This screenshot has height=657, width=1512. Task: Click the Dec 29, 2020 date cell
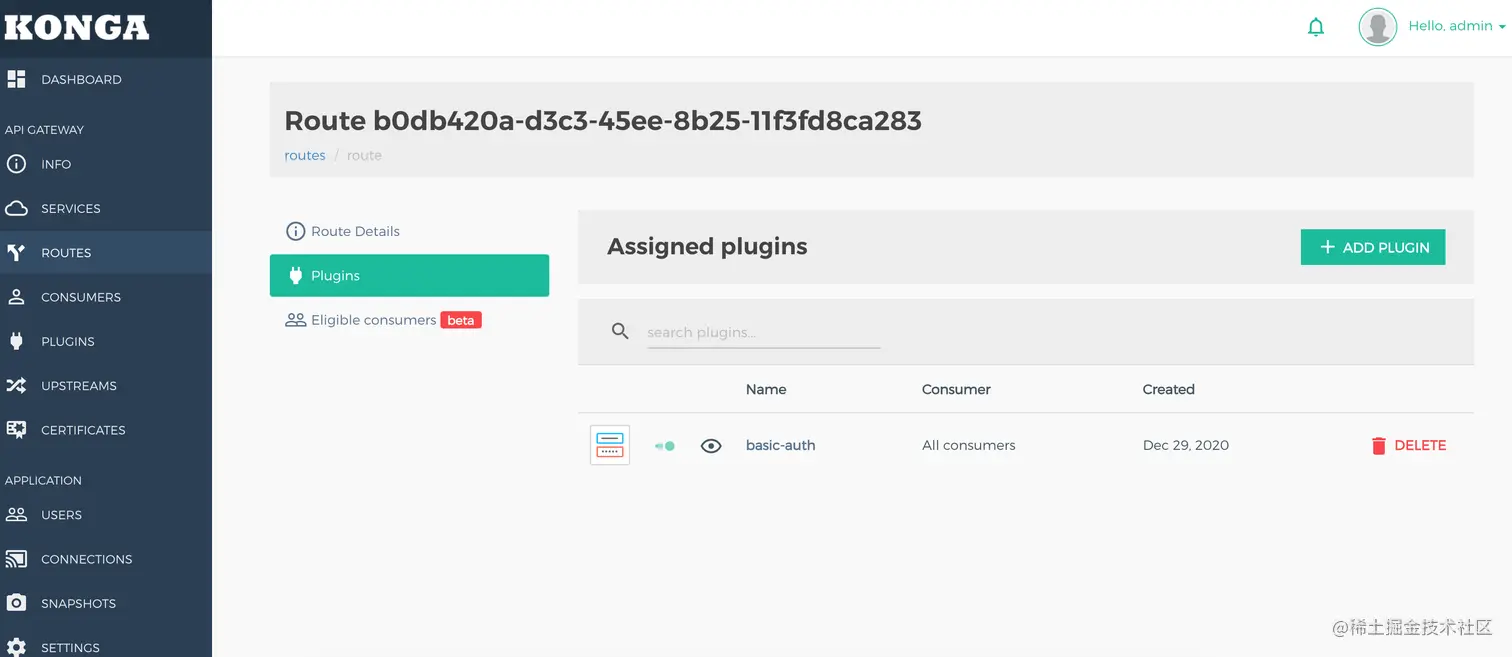[1186, 445]
